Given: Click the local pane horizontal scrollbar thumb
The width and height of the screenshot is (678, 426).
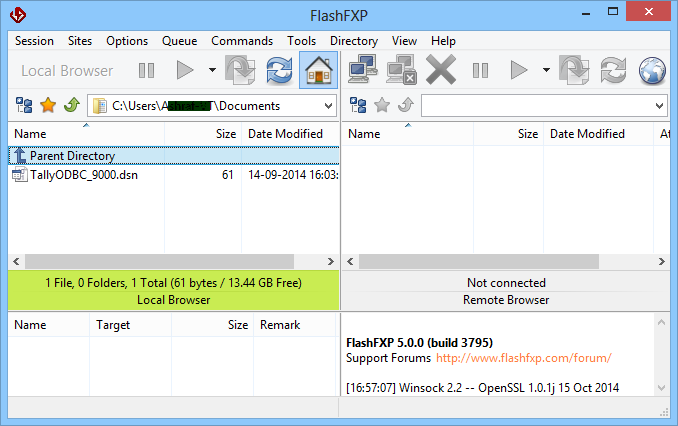Looking at the screenshot, I should pyautogui.click(x=160, y=261).
